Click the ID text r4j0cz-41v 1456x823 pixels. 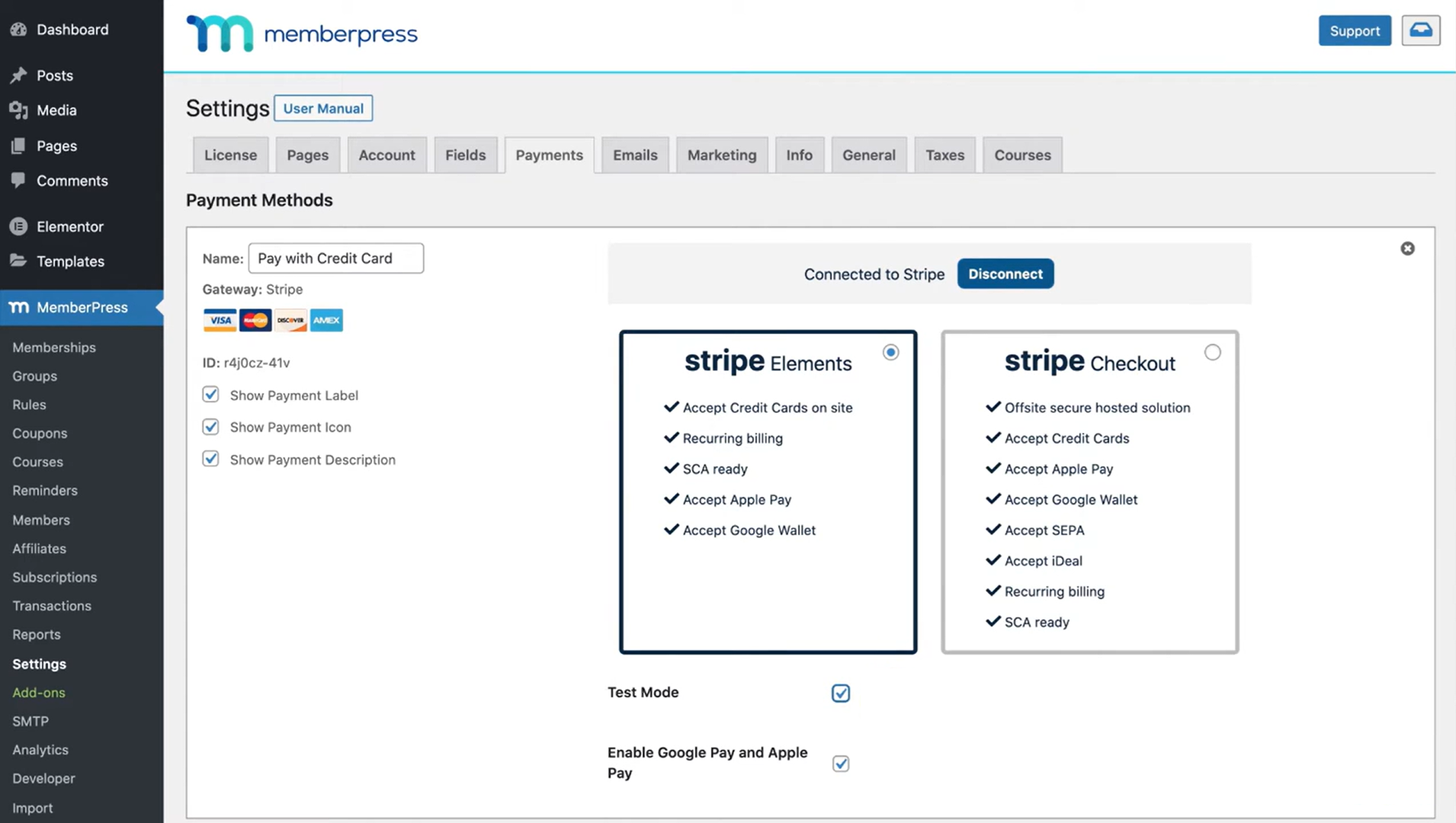tap(257, 363)
